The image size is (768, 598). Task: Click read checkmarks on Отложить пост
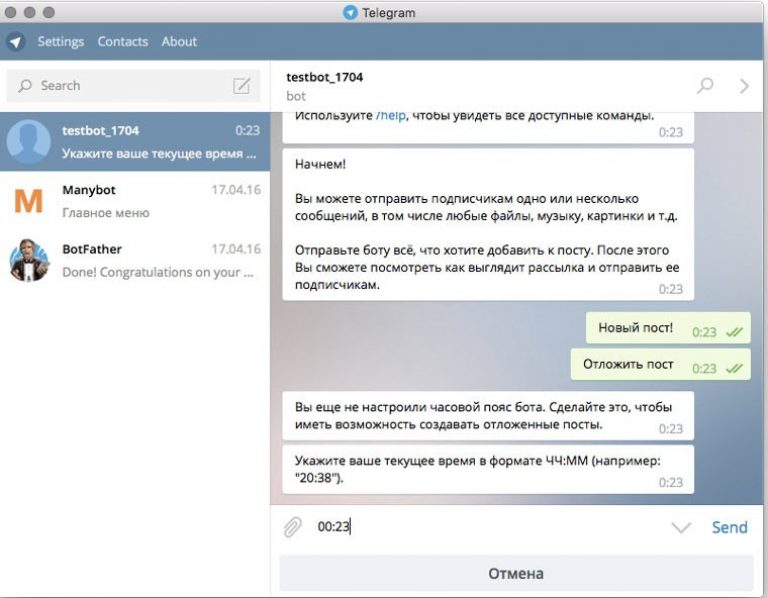734,368
